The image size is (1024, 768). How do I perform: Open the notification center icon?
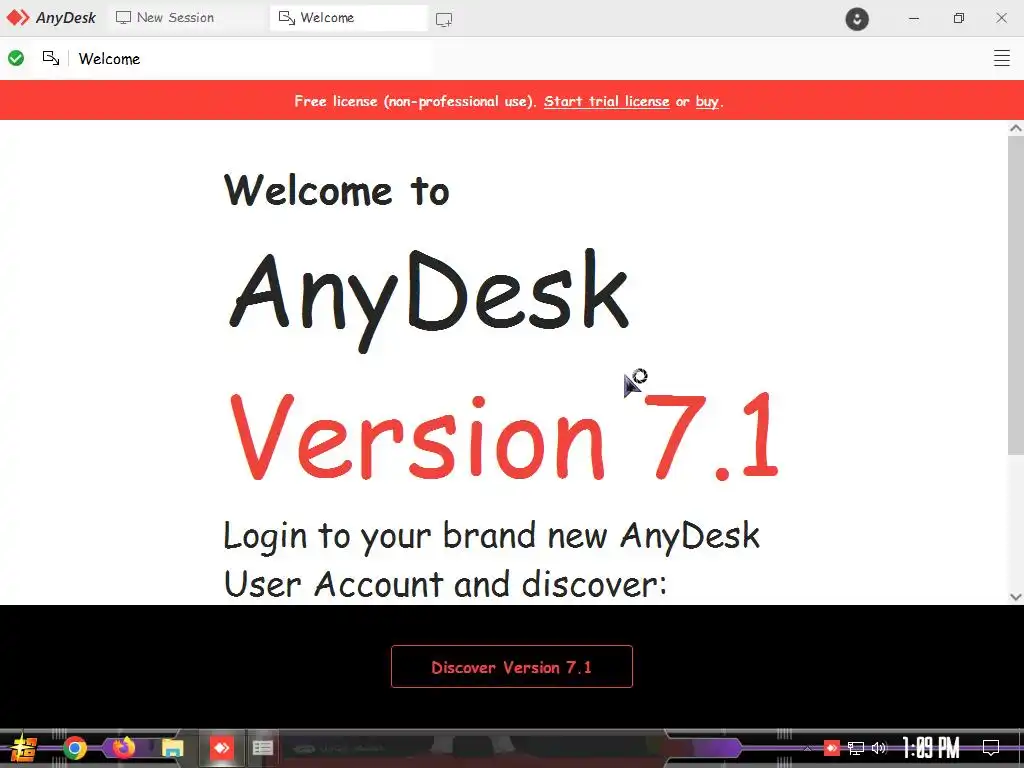coord(991,748)
